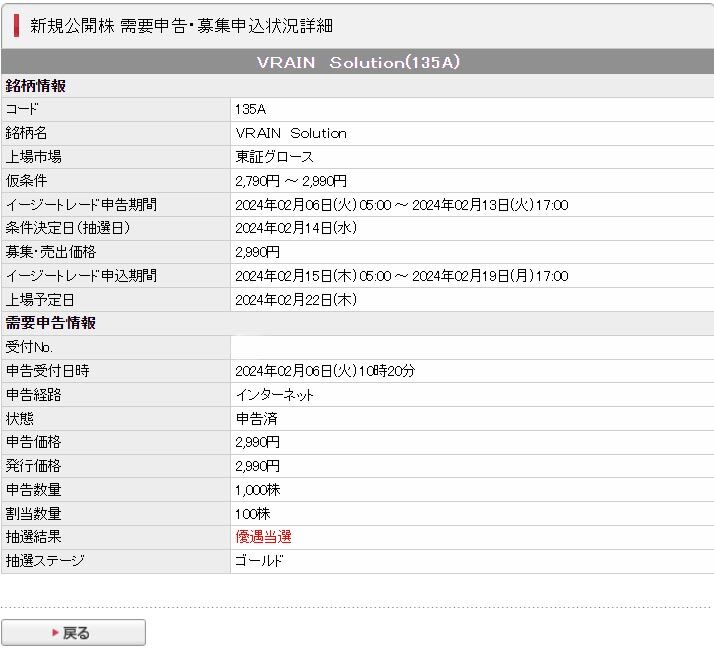Click the empty 受付No. value cell
Image resolution: width=714 pixels, height=661 pixels.
tap(472, 347)
